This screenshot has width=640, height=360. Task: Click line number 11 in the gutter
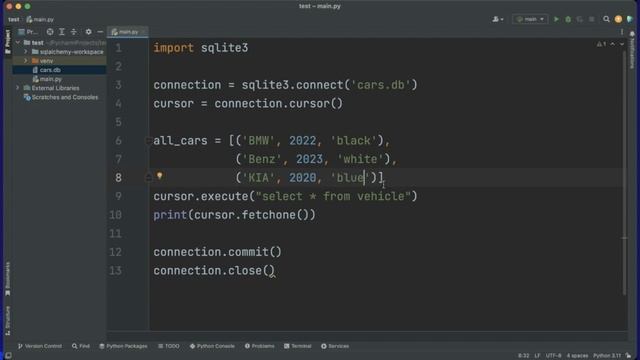[116, 233]
